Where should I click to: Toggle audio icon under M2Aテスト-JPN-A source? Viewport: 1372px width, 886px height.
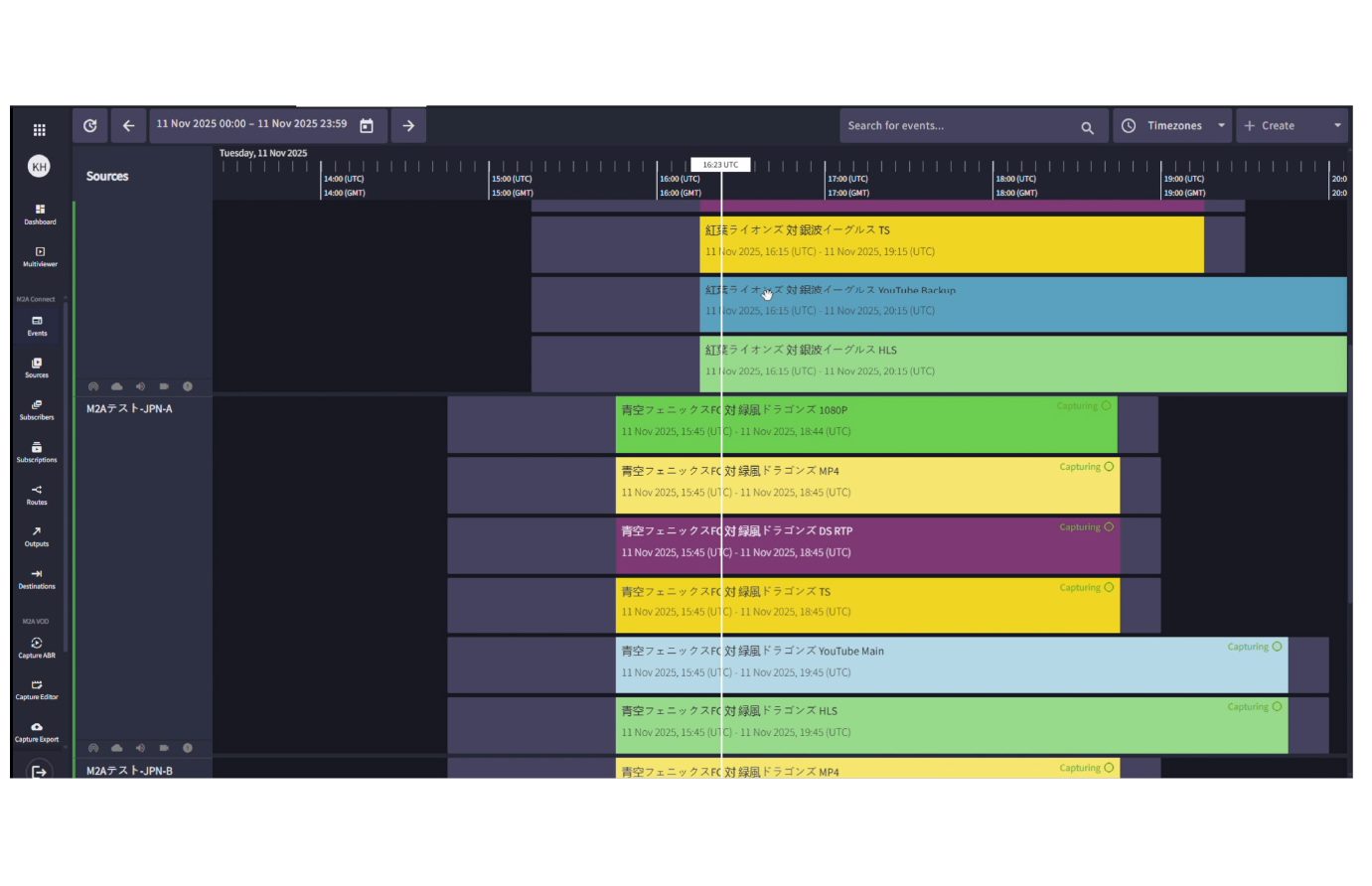tap(140, 748)
